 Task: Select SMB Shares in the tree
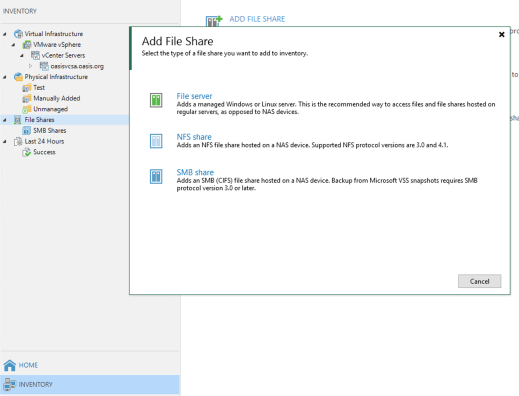tap(50, 131)
